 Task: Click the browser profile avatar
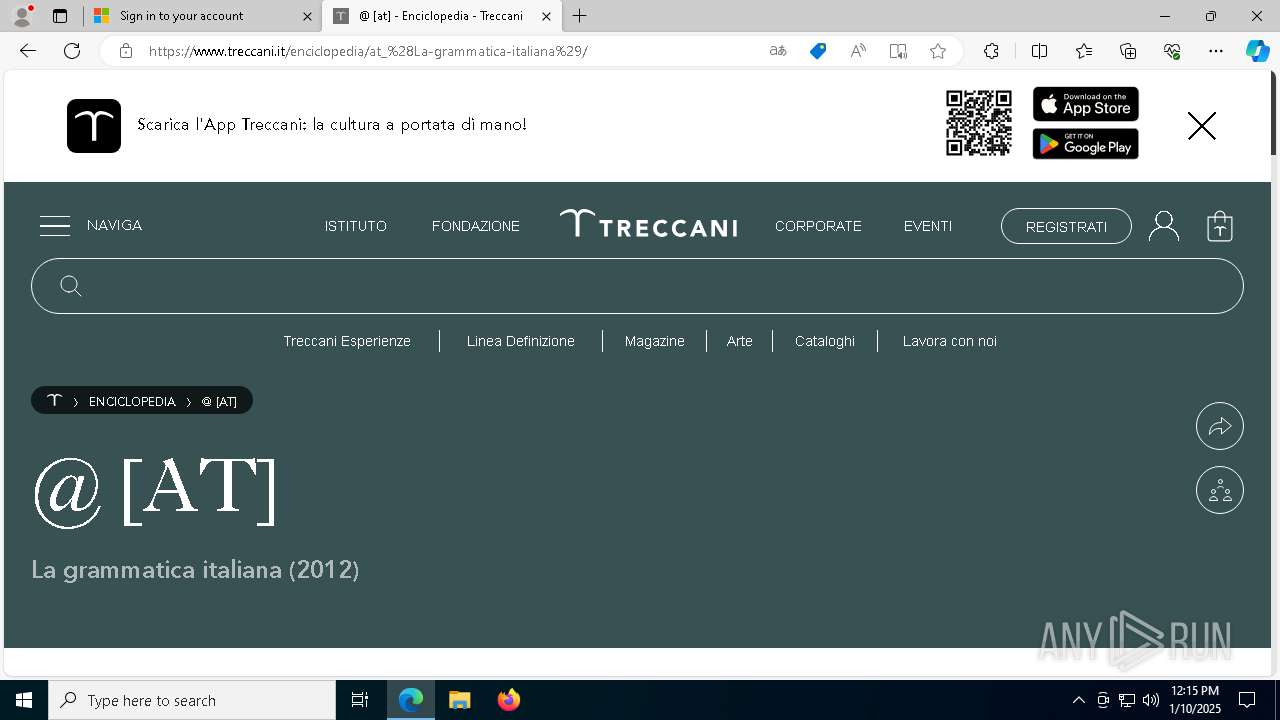point(22,16)
